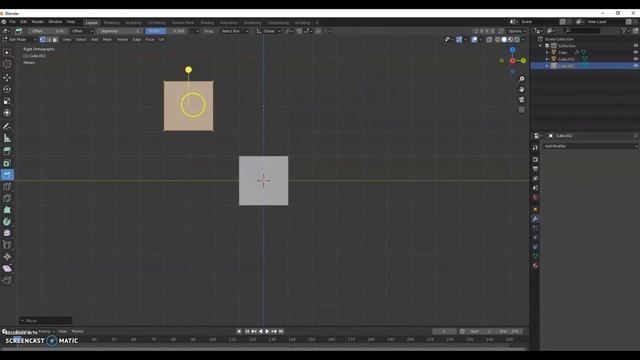Select the Spin tool
The height and width of the screenshot is (360, 640).
click(7, 222)
